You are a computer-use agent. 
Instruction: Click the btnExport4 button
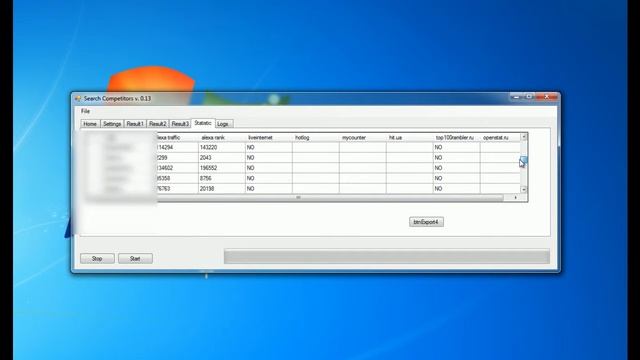(x=426, y=222)
